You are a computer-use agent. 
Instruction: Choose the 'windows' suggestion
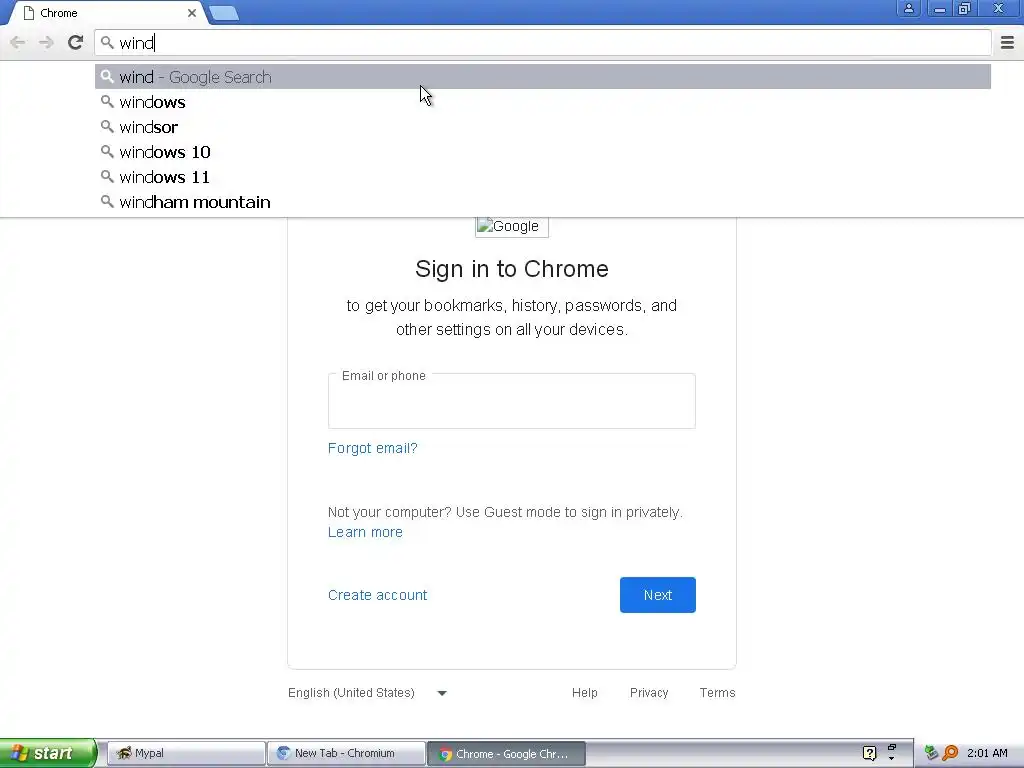(543, 102)
